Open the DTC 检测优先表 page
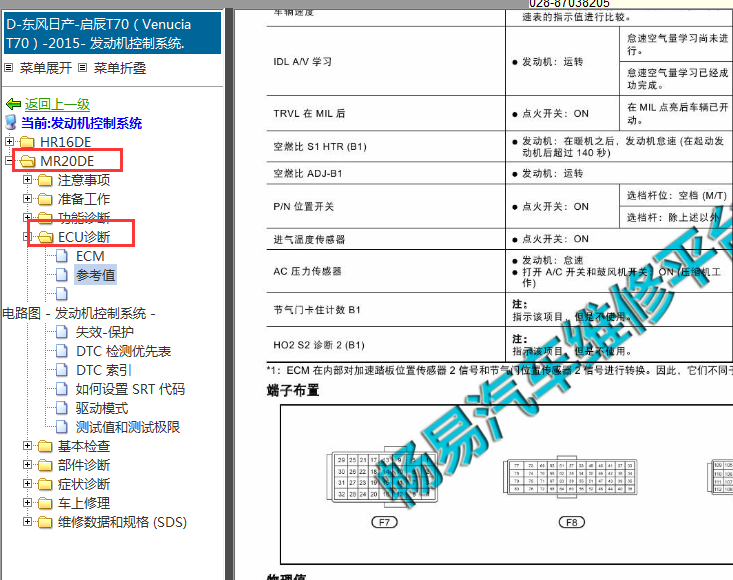733x580 pixels. click(x=123, y=351)
